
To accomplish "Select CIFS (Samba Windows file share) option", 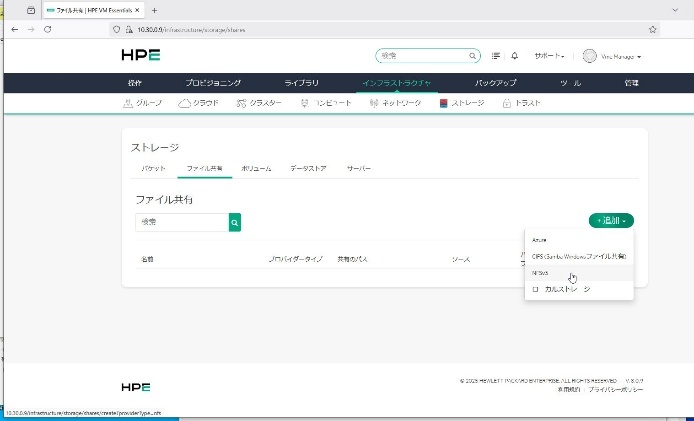I will coord(578,256).
